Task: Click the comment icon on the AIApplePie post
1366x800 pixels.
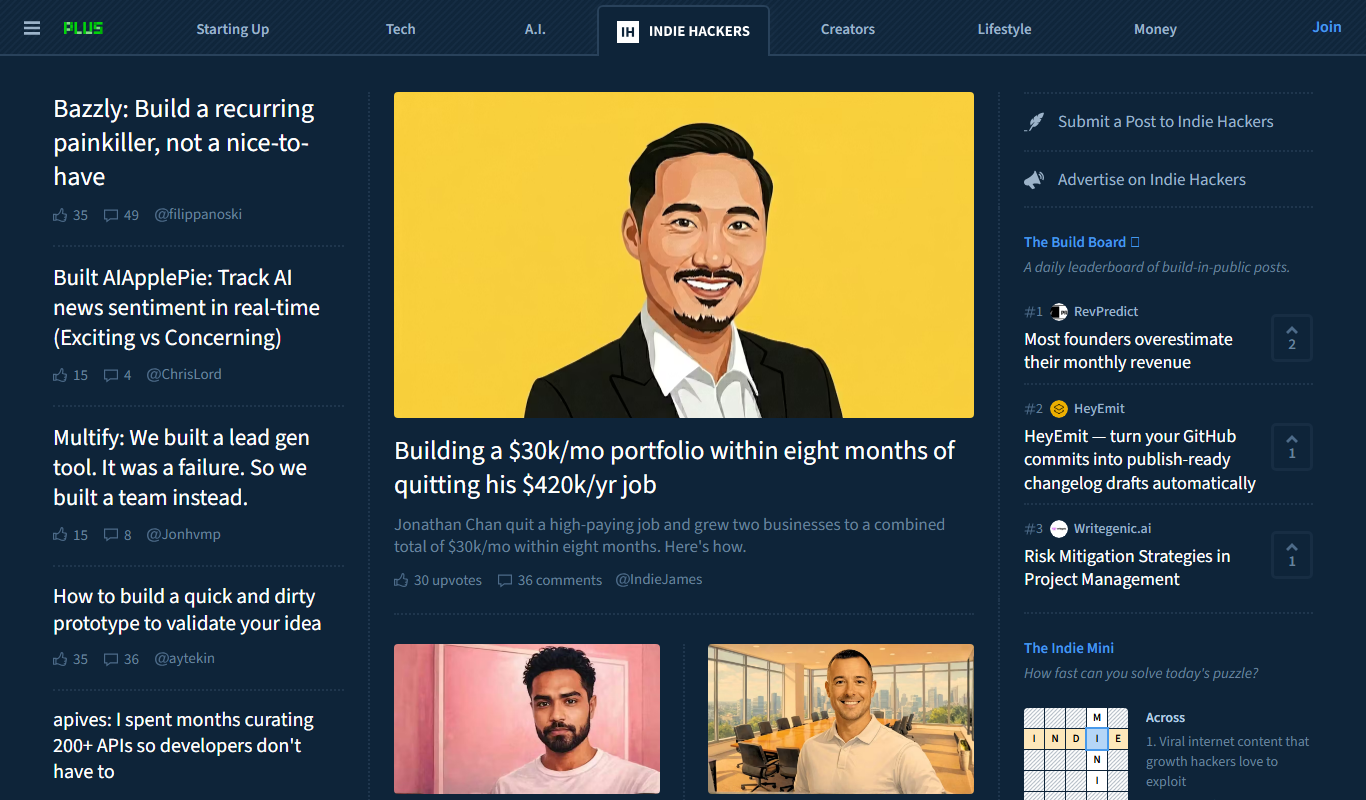Action: coord(111,375)
